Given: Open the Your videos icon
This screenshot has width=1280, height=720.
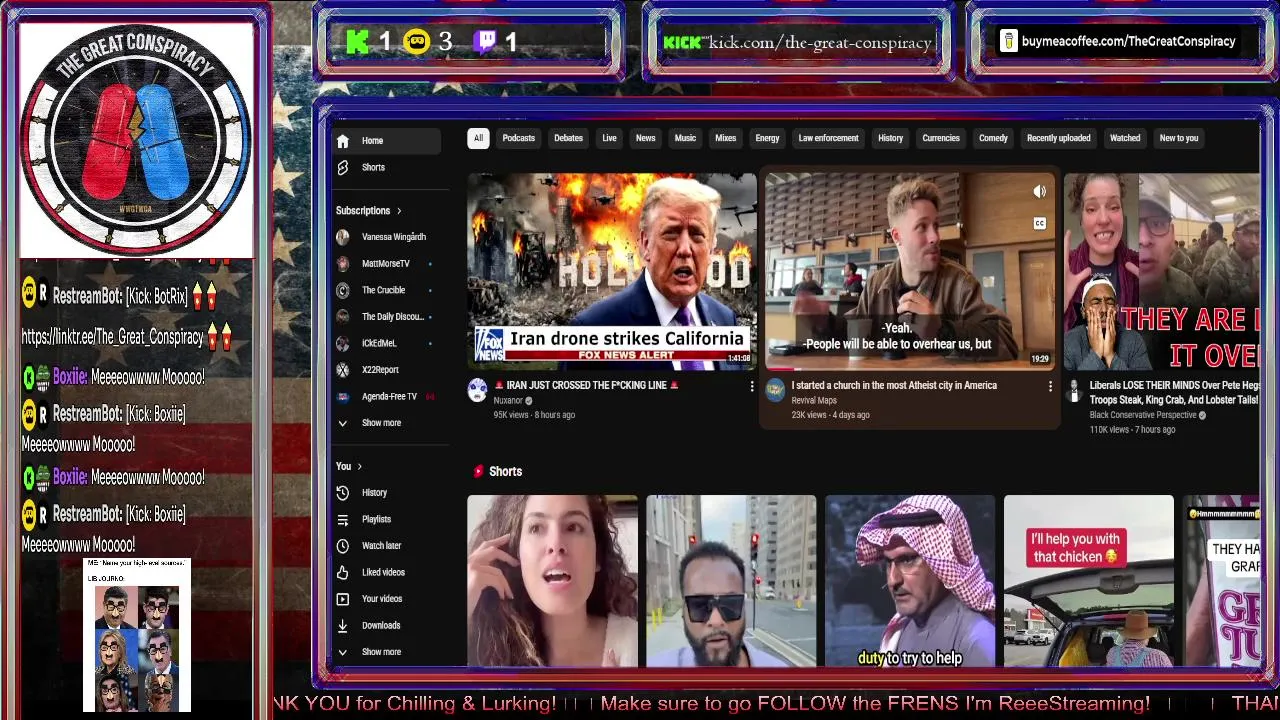Looking at the screenshot, I should 343,599.
